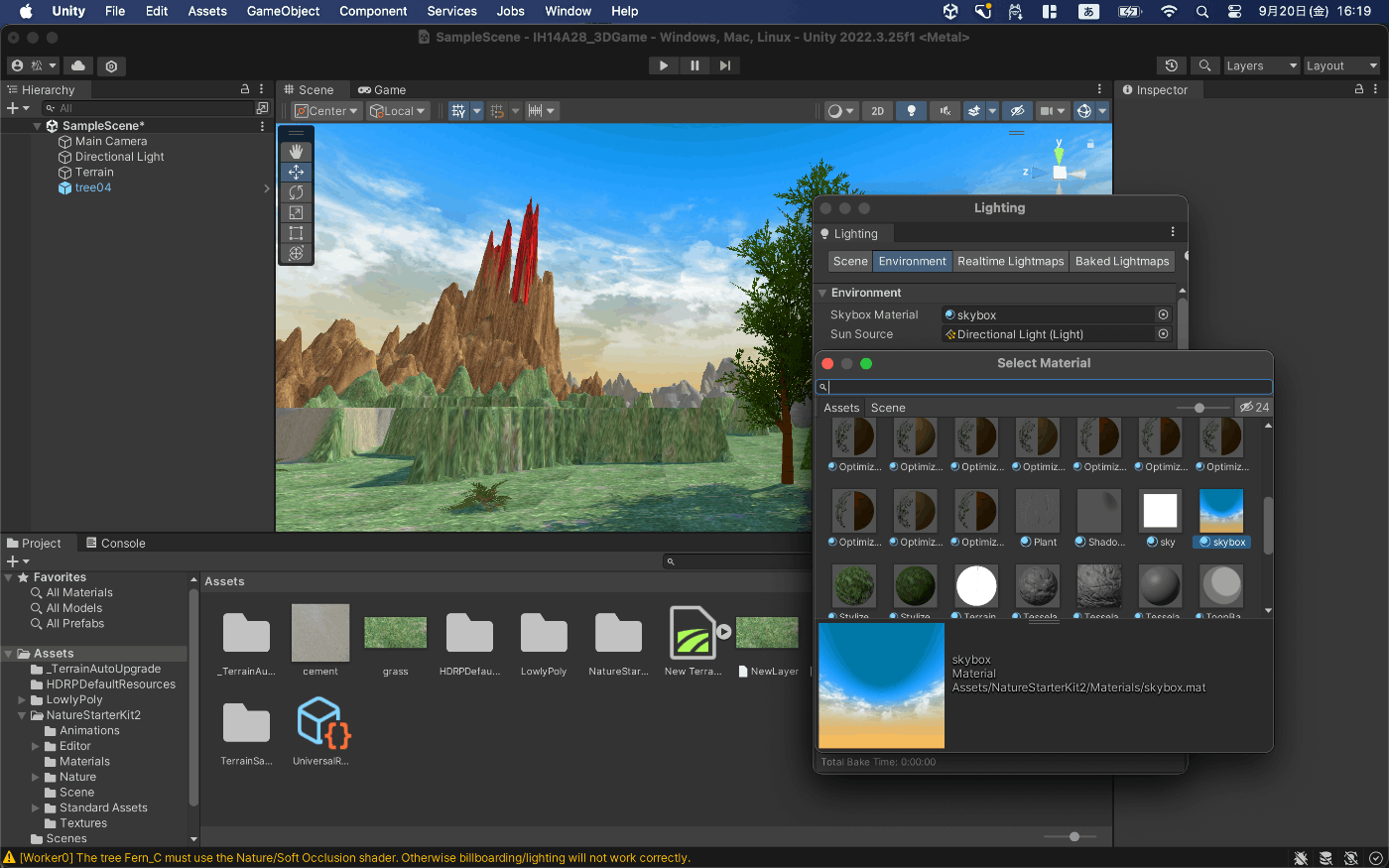Collapse the SampleScene hierarchy node
Screen dimensions: 1389x868
[37, 126]
